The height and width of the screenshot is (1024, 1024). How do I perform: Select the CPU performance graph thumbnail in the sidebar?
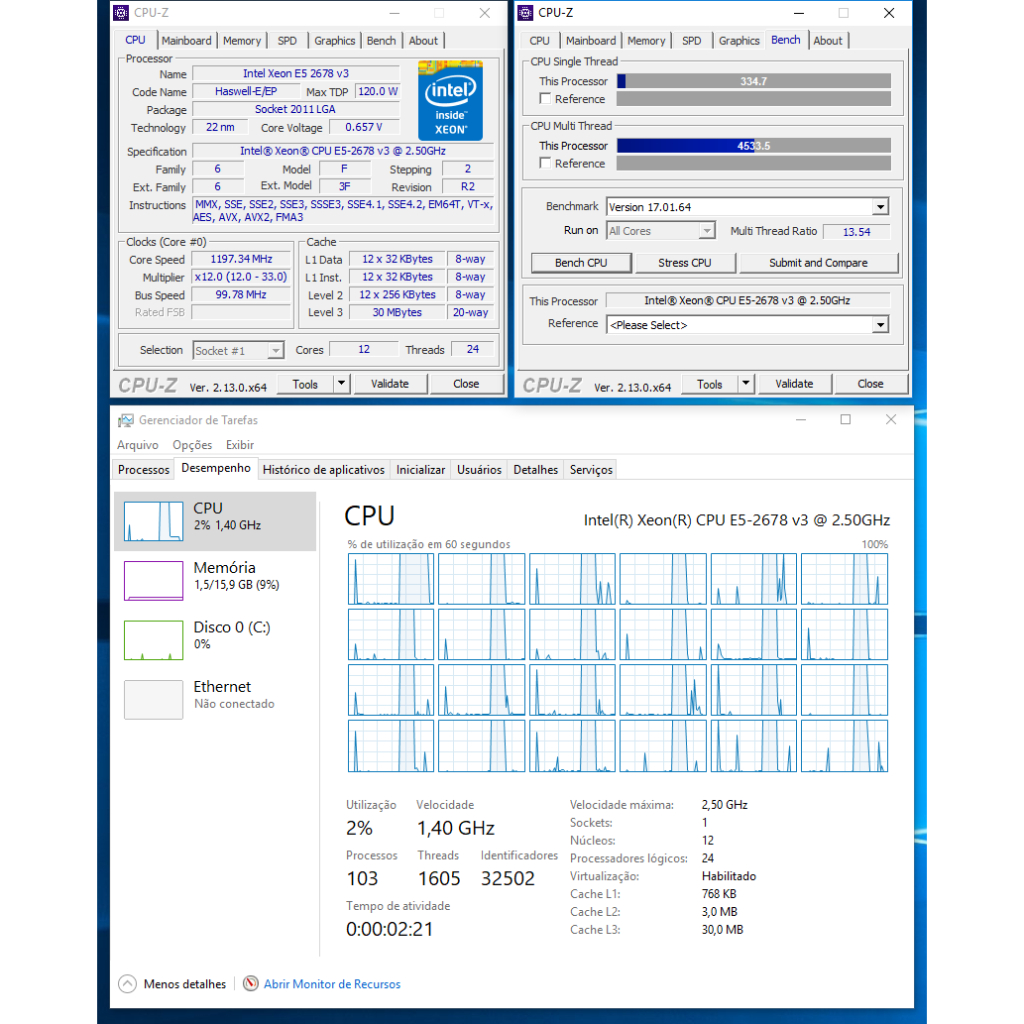(x=153, y=520)
